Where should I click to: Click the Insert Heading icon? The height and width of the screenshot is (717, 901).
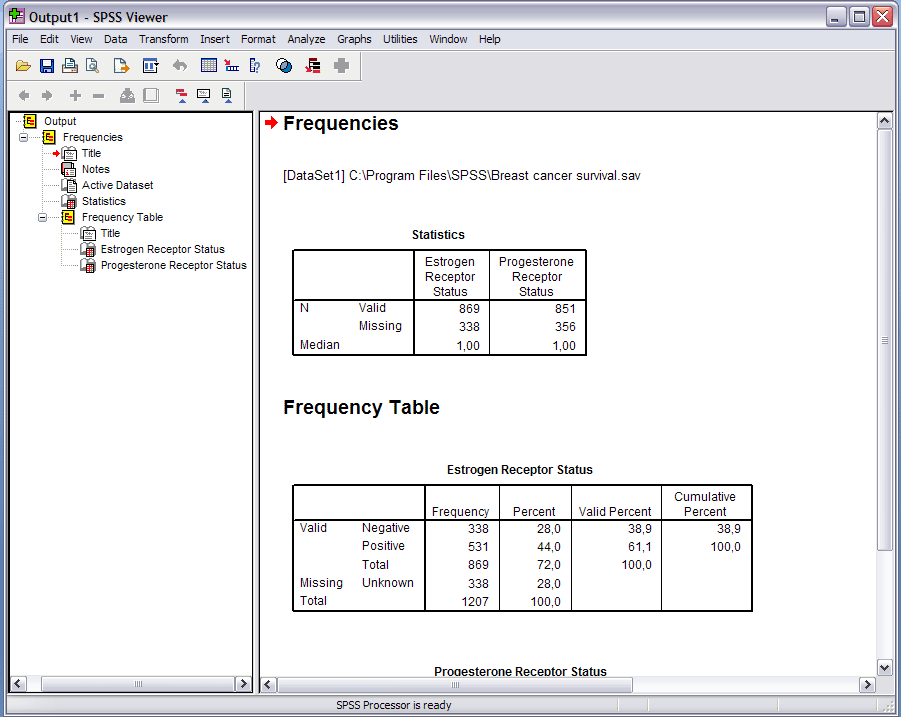(181, 95)
